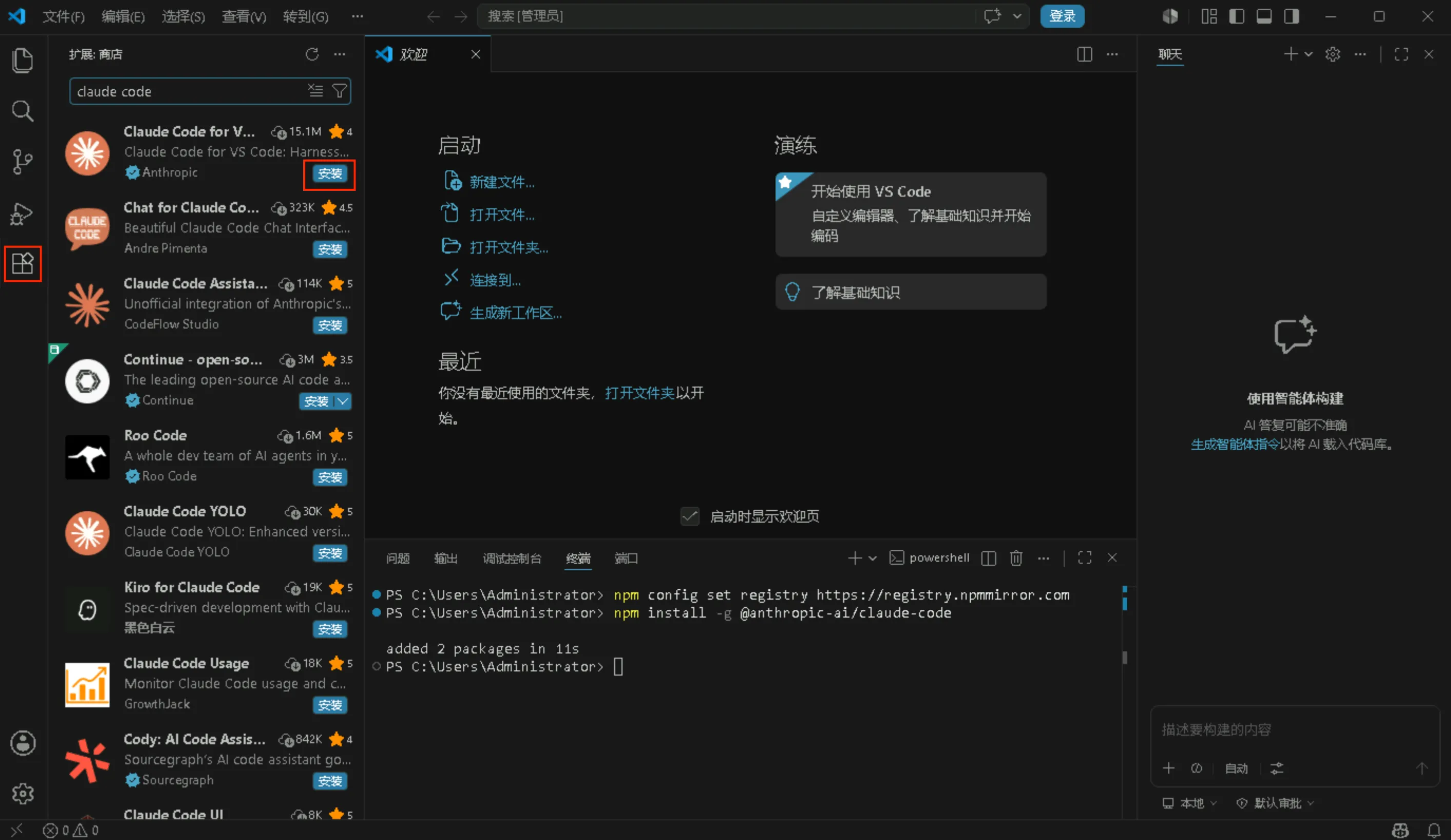Open the 自动 model picker in chat

[x=1236, y=768]
